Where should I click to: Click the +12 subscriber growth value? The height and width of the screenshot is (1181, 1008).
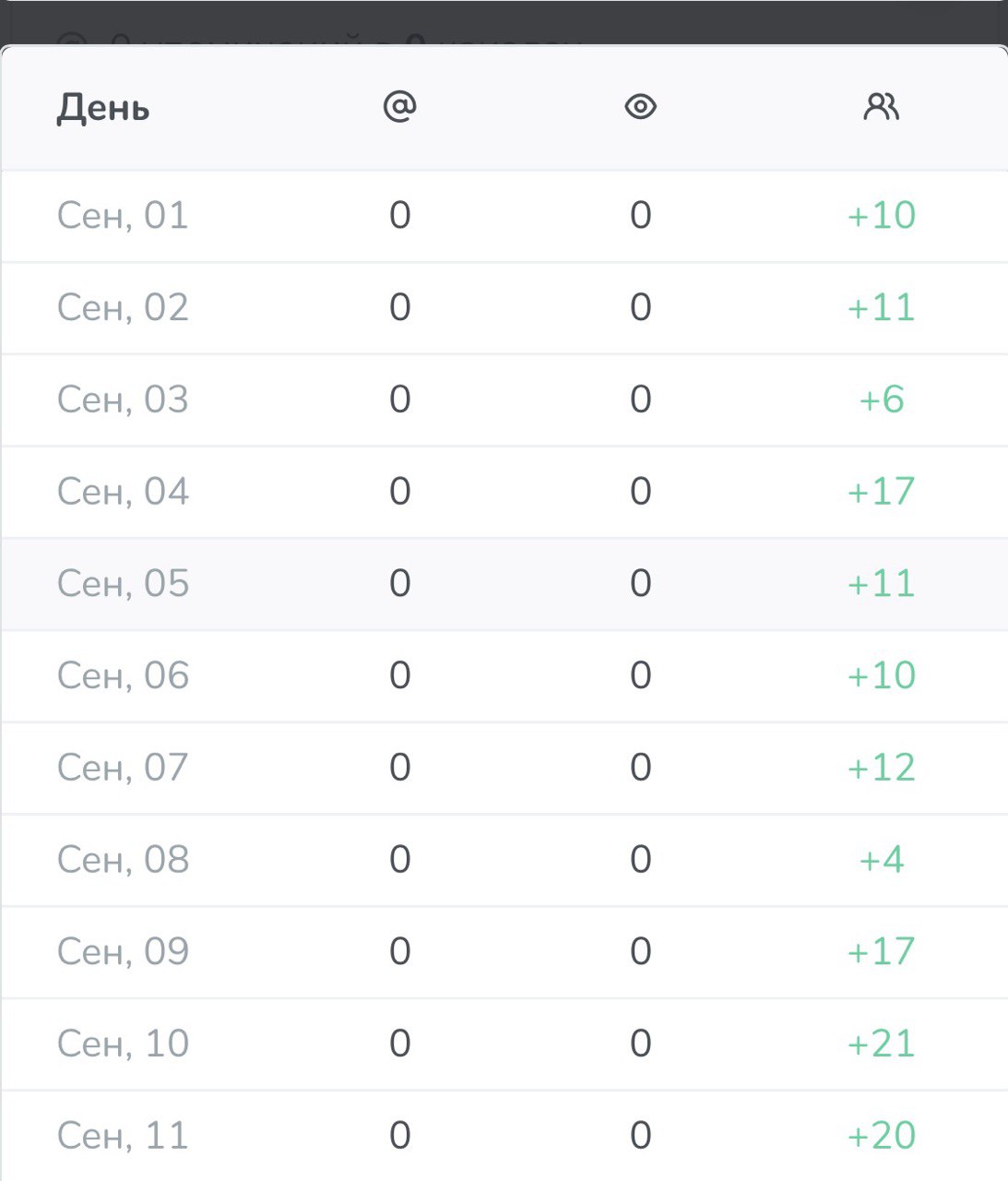pyautogui.click(x=881, y=768)
